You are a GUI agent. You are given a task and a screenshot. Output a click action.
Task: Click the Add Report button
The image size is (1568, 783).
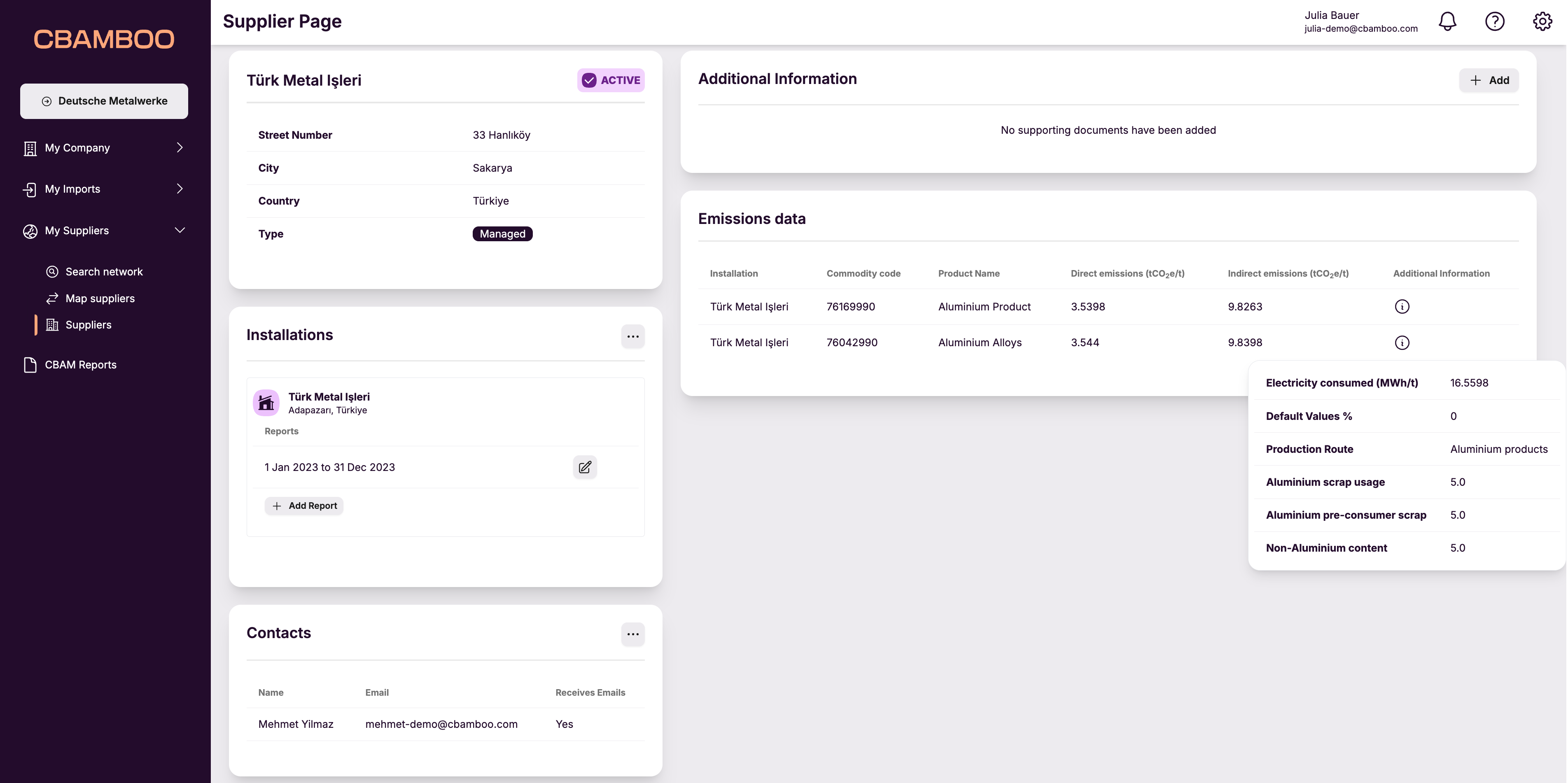pyautogui.click(x=304, y=506)
